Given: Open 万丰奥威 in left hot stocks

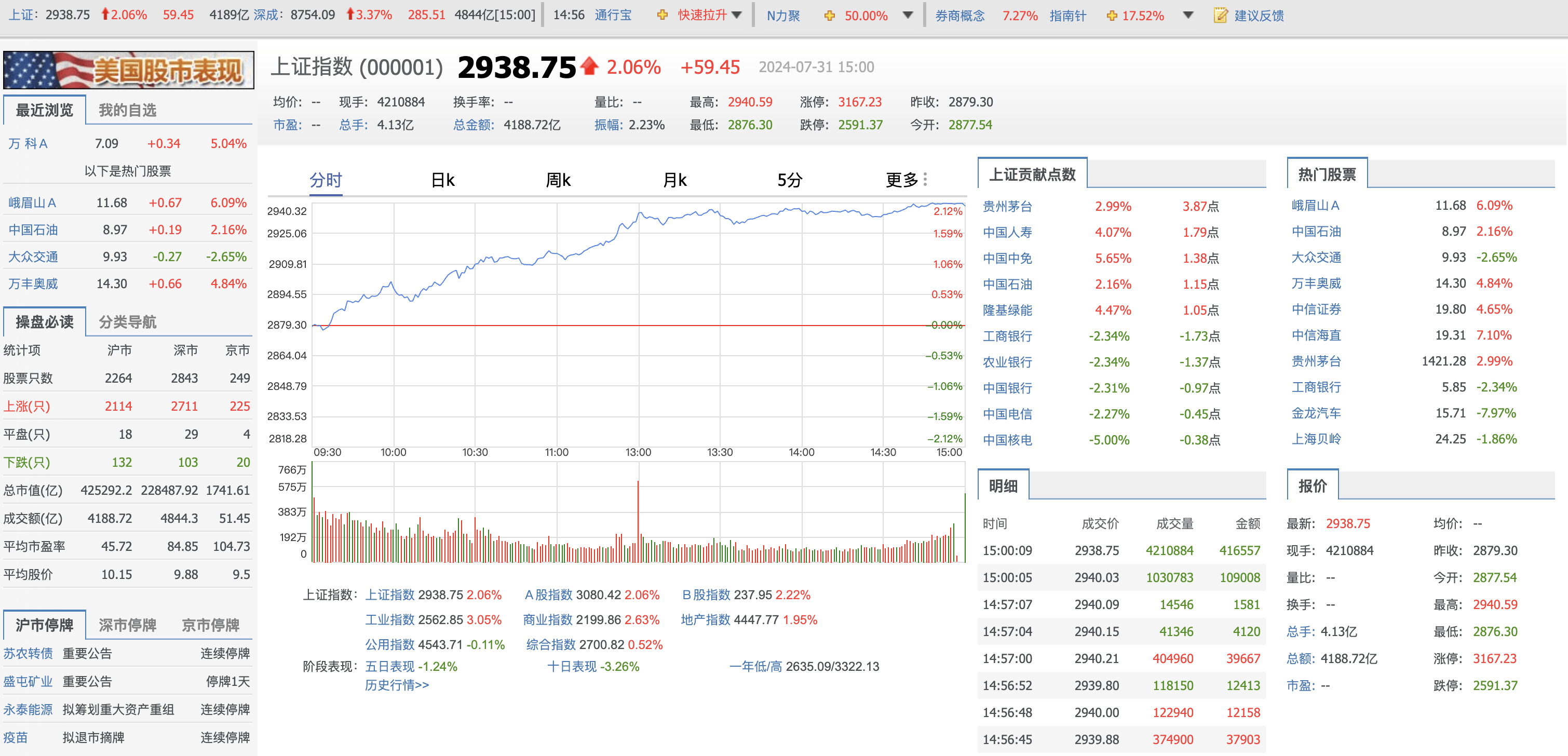Looking at the screenshot, I should 33,283.
